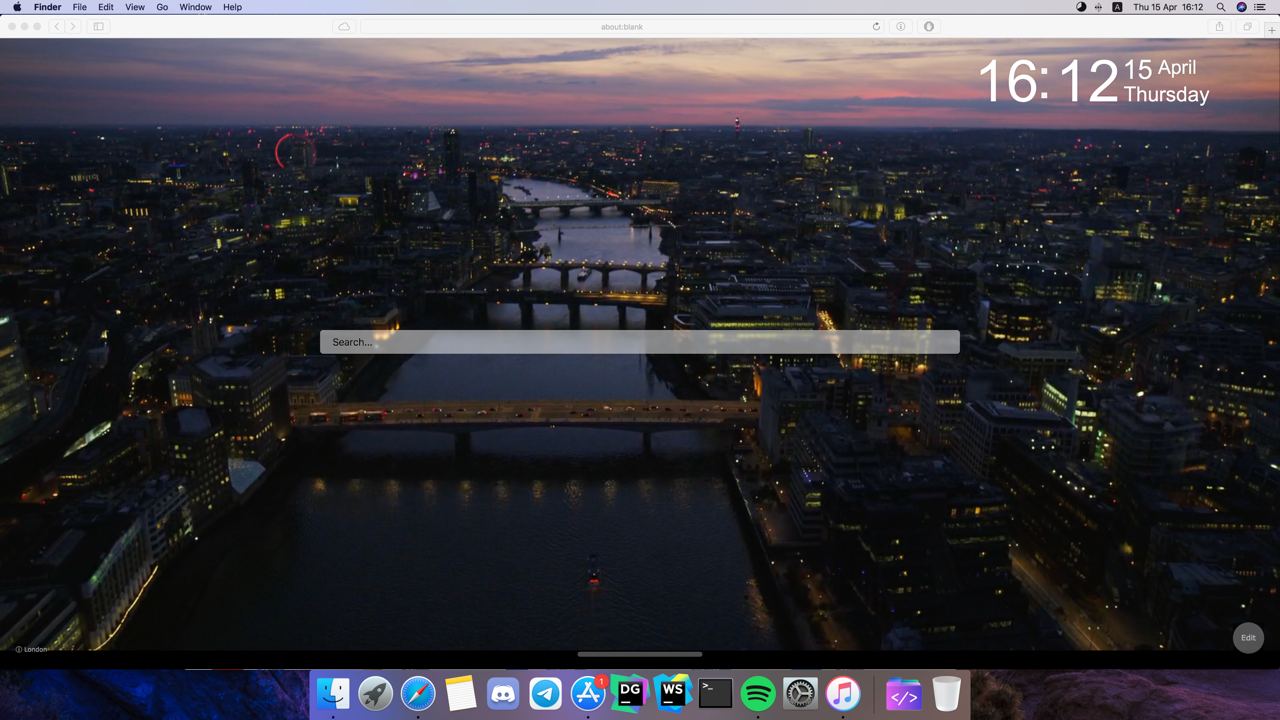
Task: Go forward with Safari forward arrow
Action: click(x=73, y=26)
